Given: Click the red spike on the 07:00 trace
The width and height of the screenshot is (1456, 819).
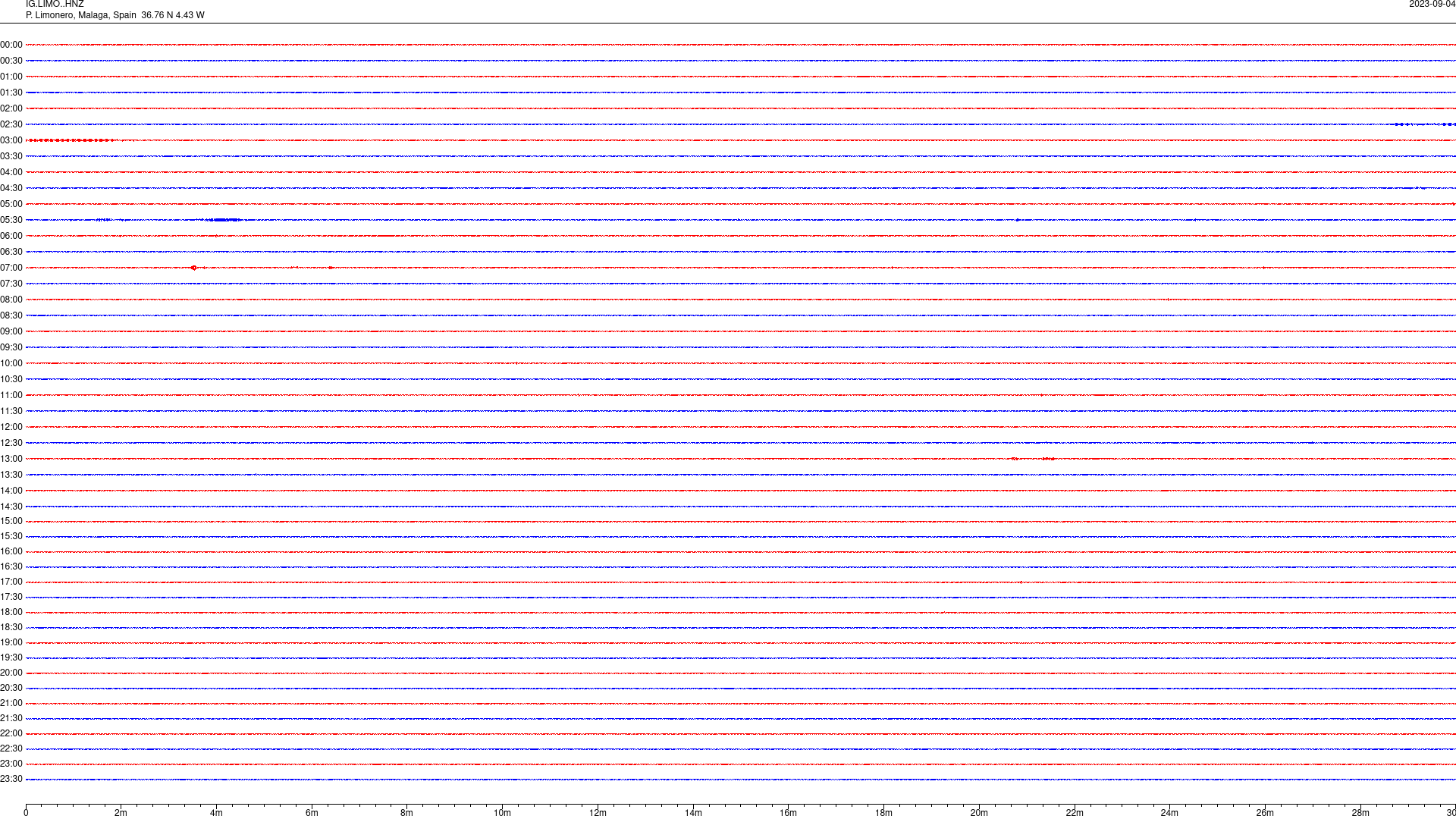Looking at the screenshot, I should click(x=194, y=268).
